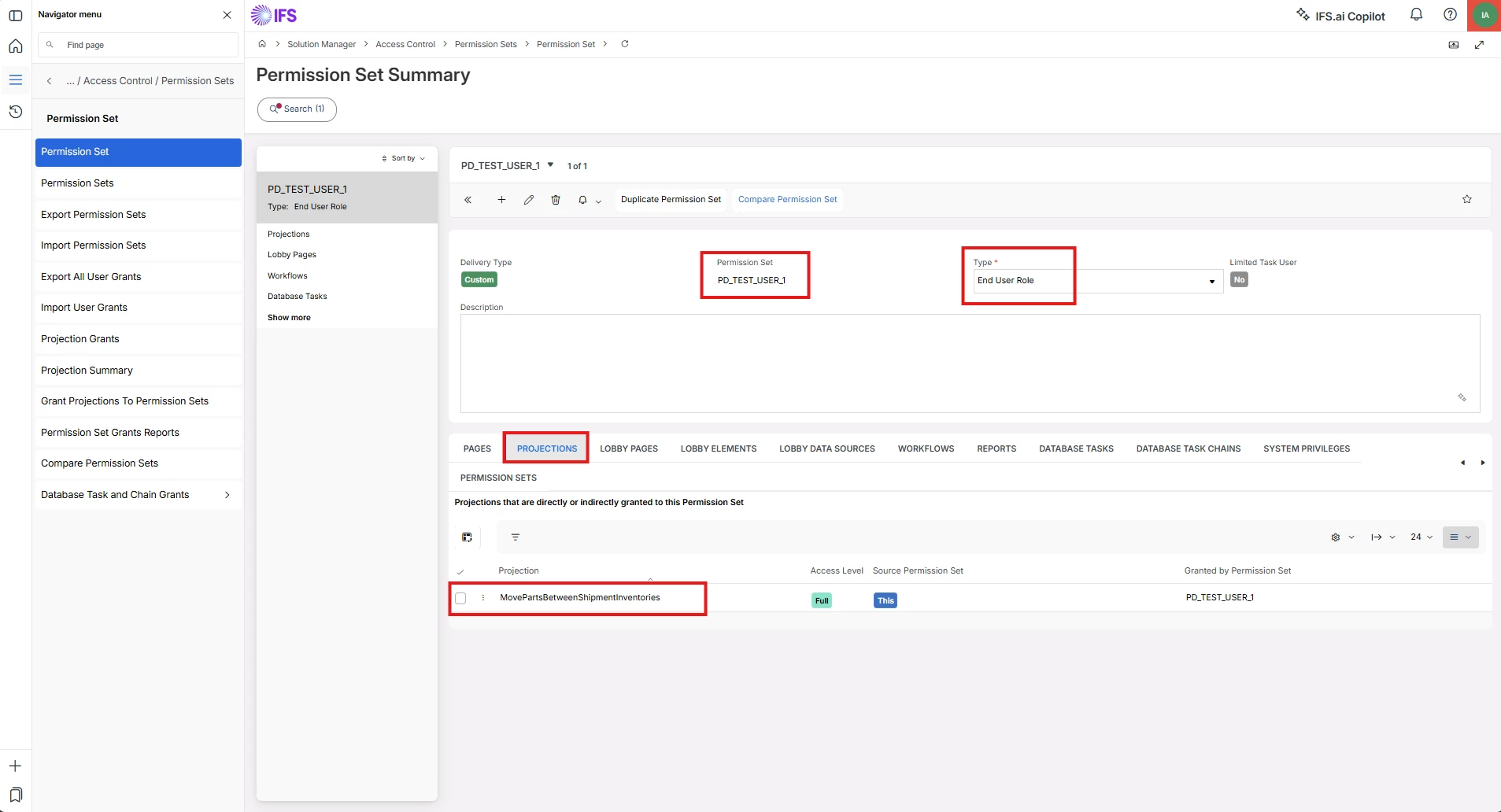Open the export arrow dropdown
This screenshot has height=812, width=1501.
1383,537
